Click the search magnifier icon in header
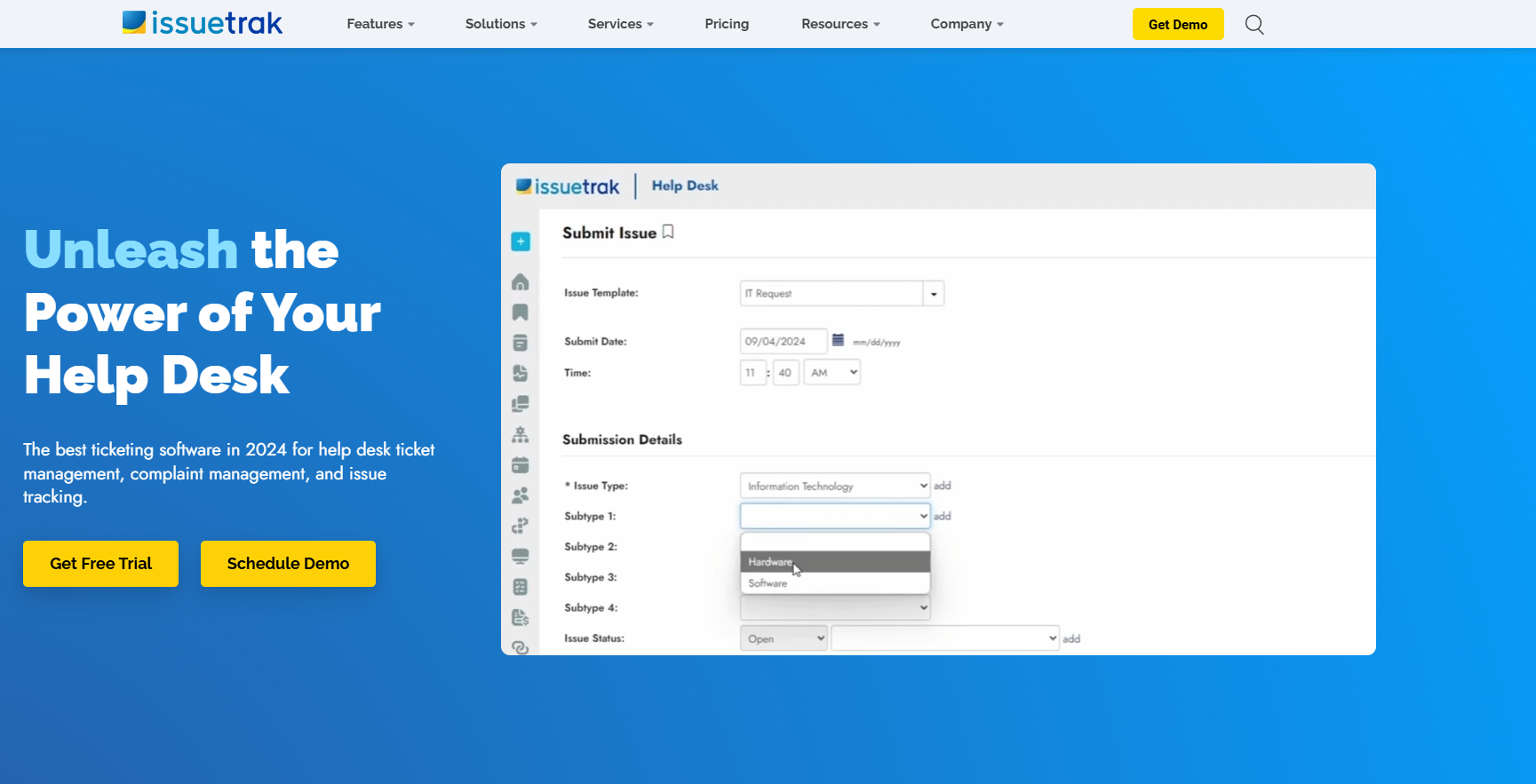The image size is (1536, 784). [x=1253, y=25]
